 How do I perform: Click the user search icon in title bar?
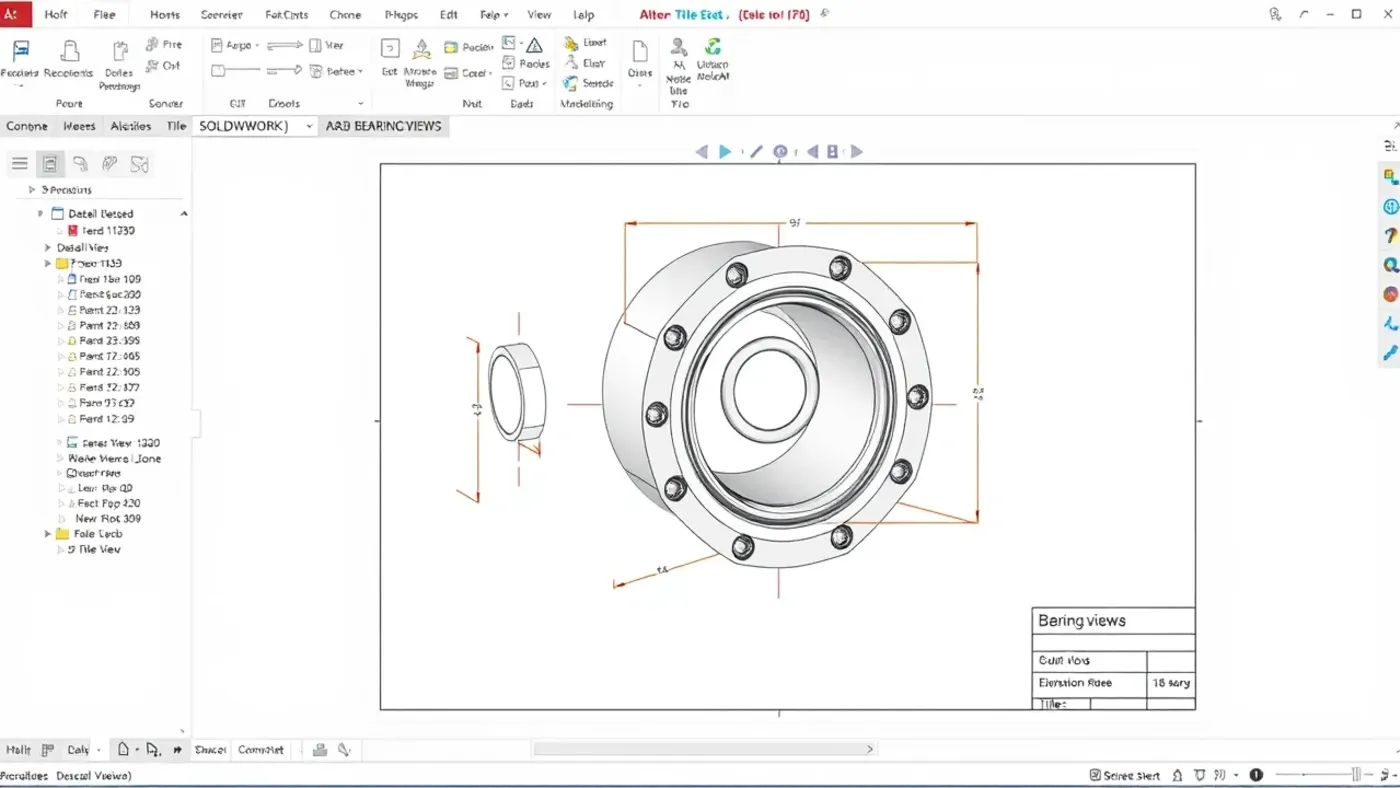coord(1275,14)
